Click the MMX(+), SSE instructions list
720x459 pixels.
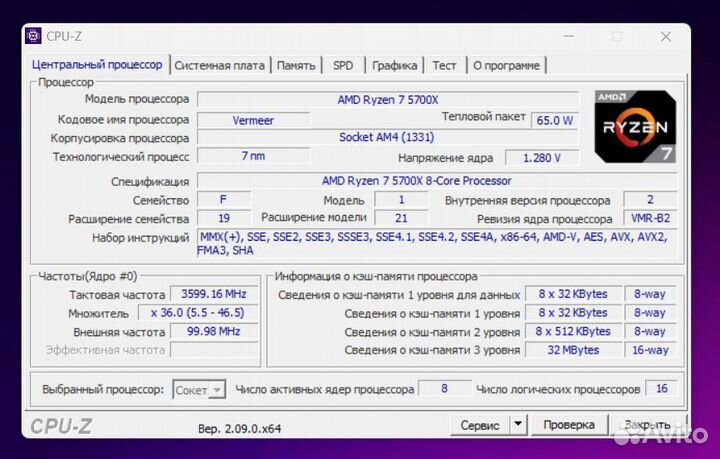tap(436, 244)
